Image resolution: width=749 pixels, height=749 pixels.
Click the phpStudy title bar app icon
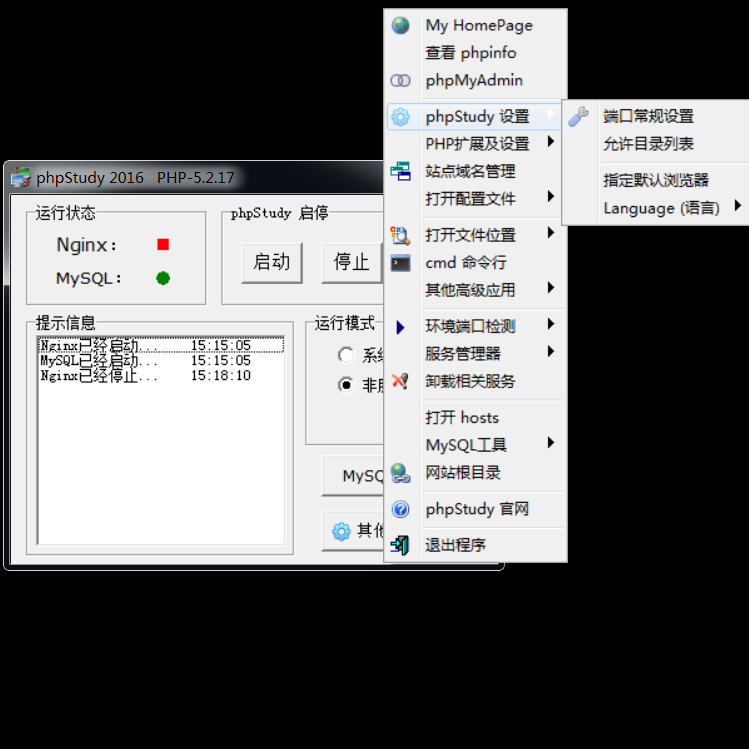click(21, 177)
